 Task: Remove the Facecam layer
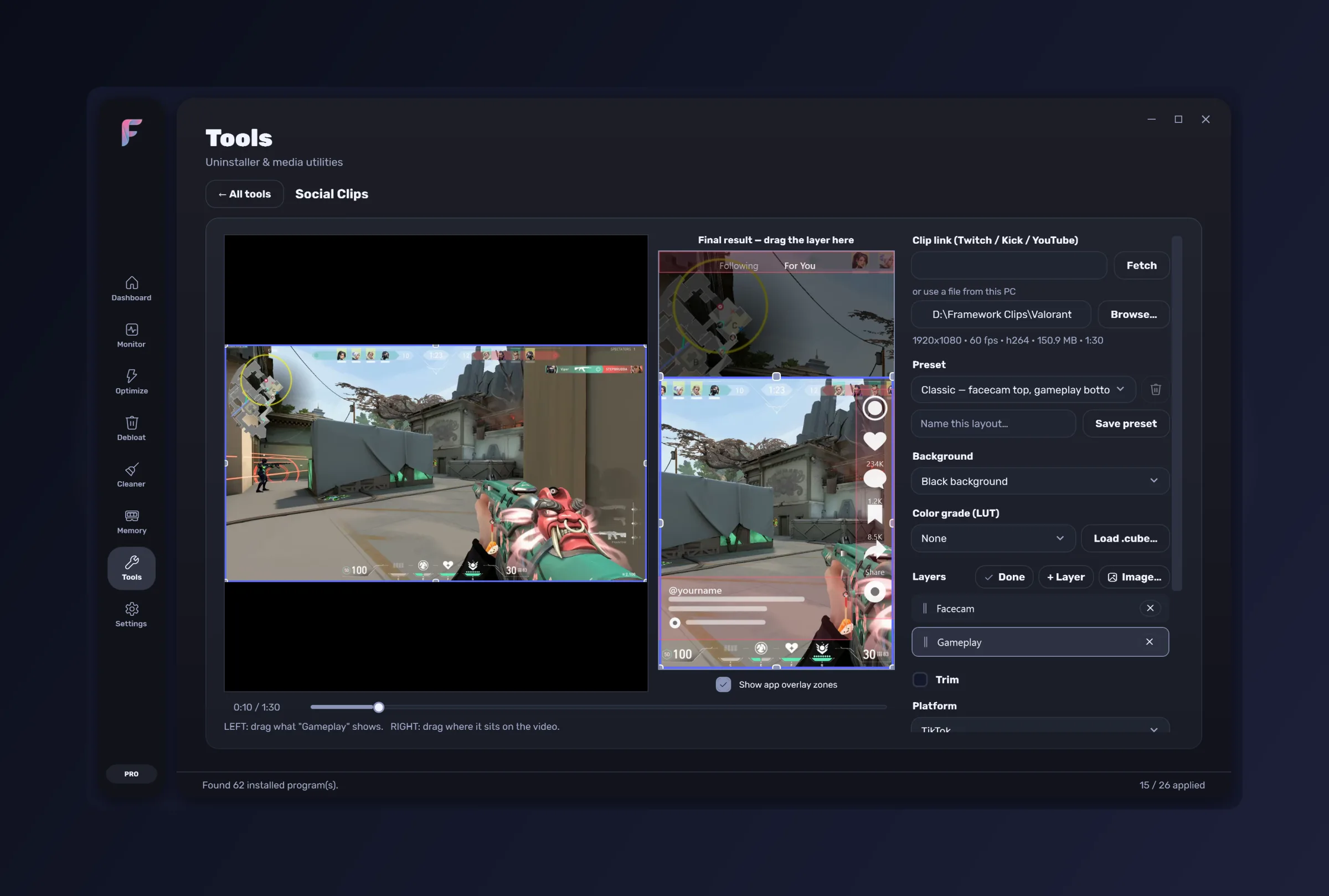coord(1150,608)
